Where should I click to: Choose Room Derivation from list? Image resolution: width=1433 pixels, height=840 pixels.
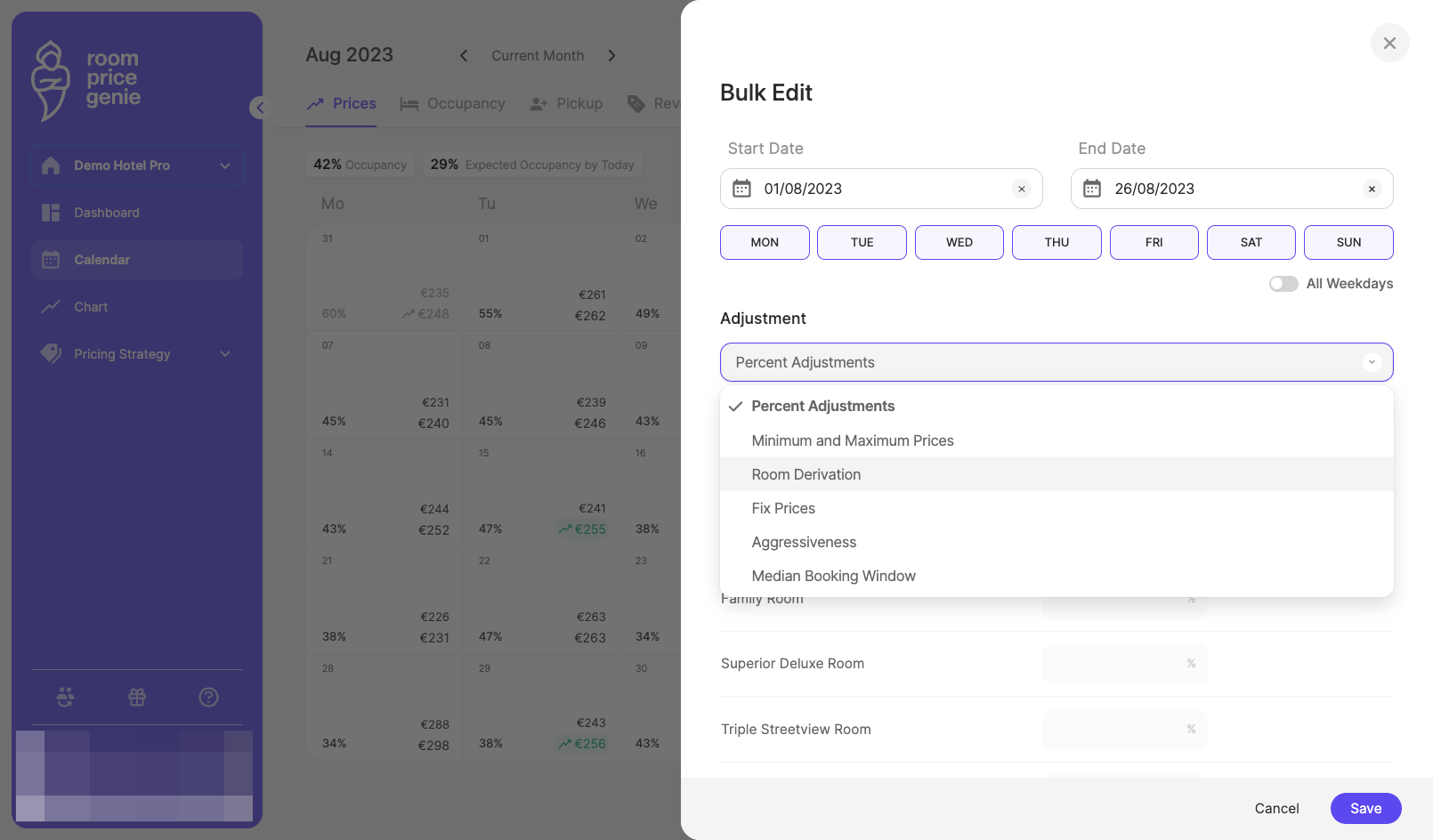point(1057,474)
